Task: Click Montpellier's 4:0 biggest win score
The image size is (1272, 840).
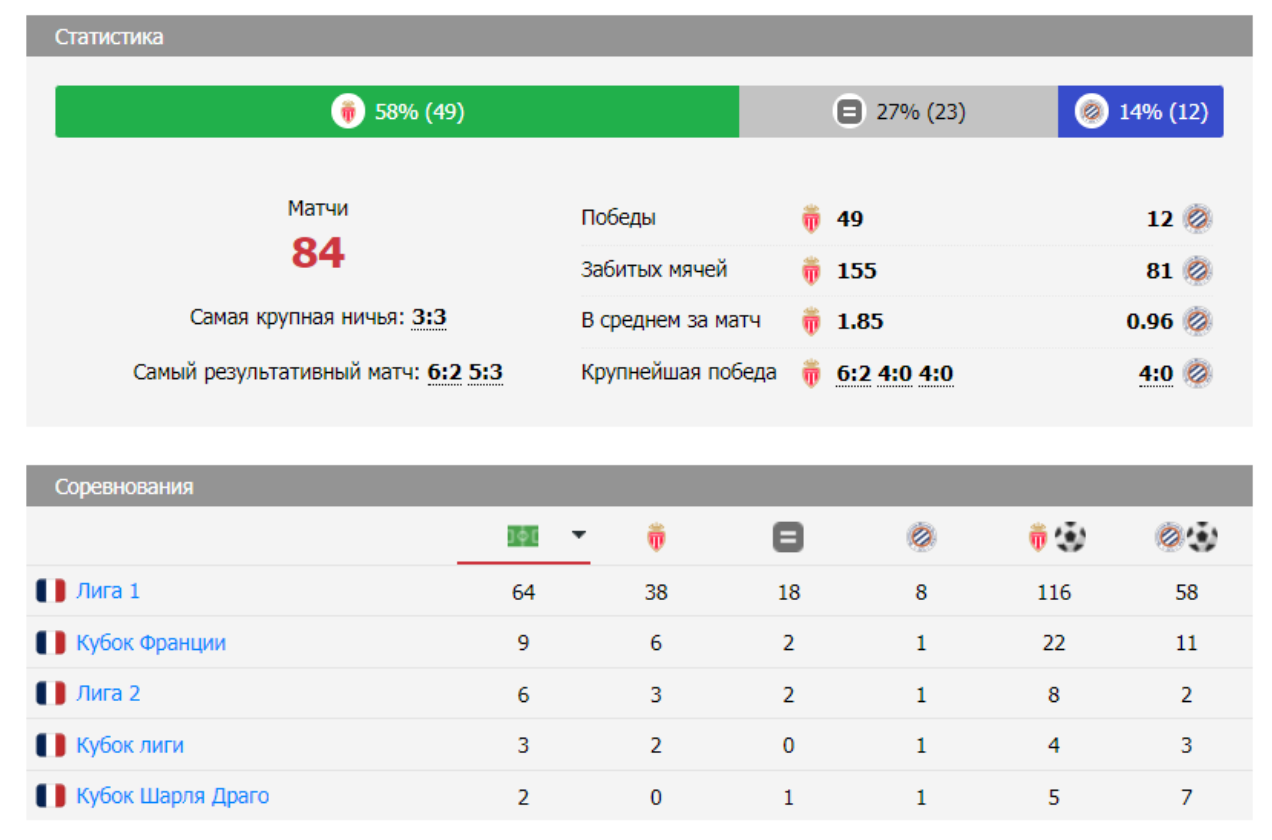Action: 1155,374
